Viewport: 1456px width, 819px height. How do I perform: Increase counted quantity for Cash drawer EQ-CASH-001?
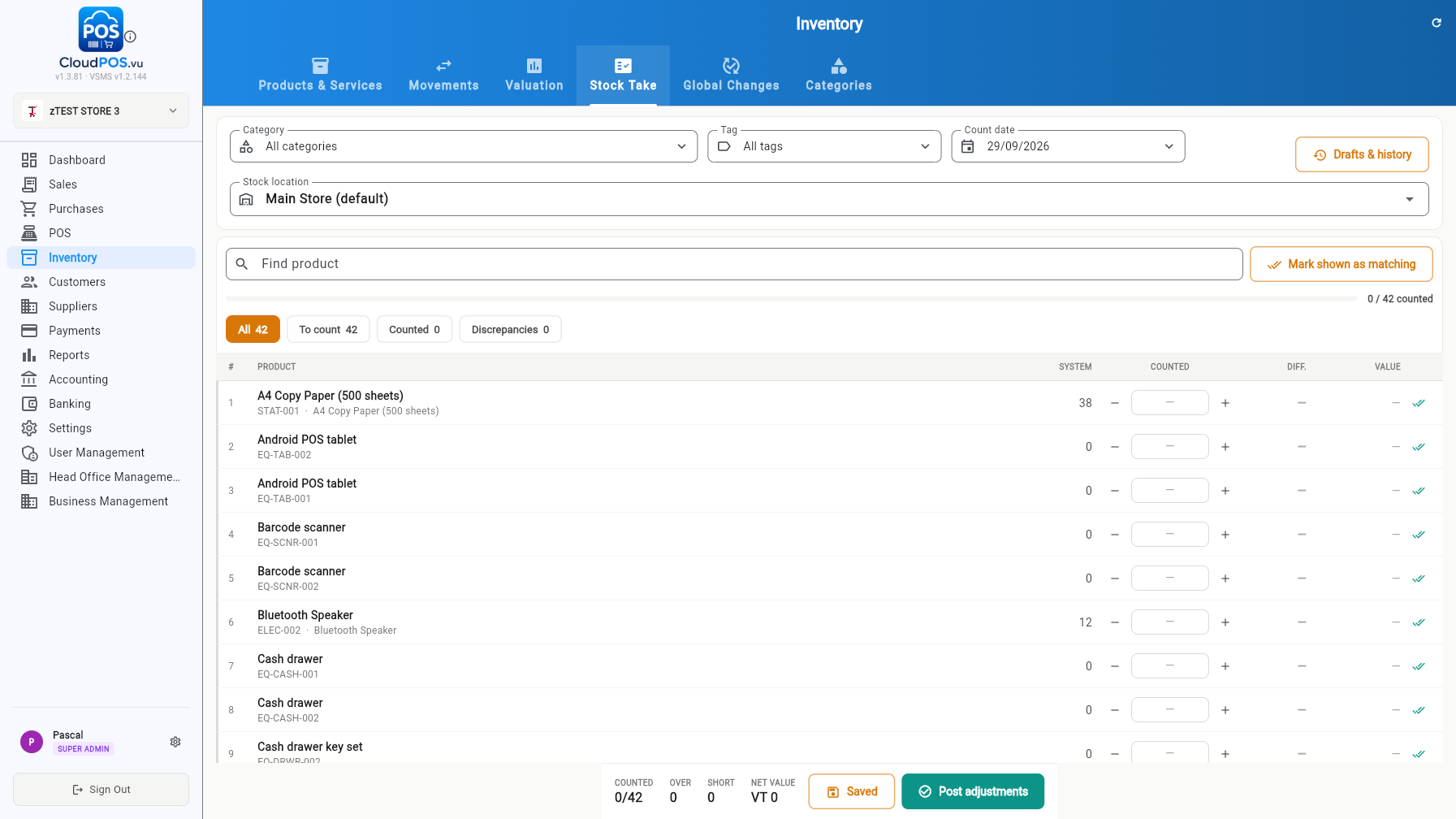(x=1225, y=666)
